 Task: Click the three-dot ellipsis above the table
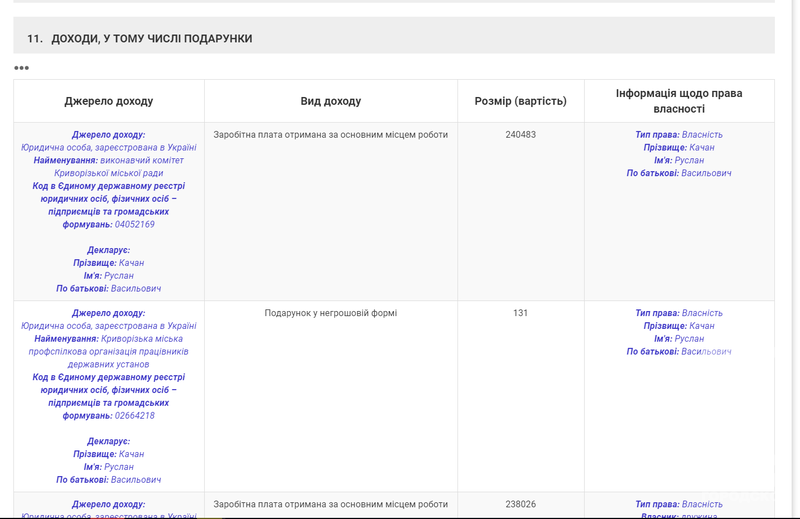click(21, 68)
